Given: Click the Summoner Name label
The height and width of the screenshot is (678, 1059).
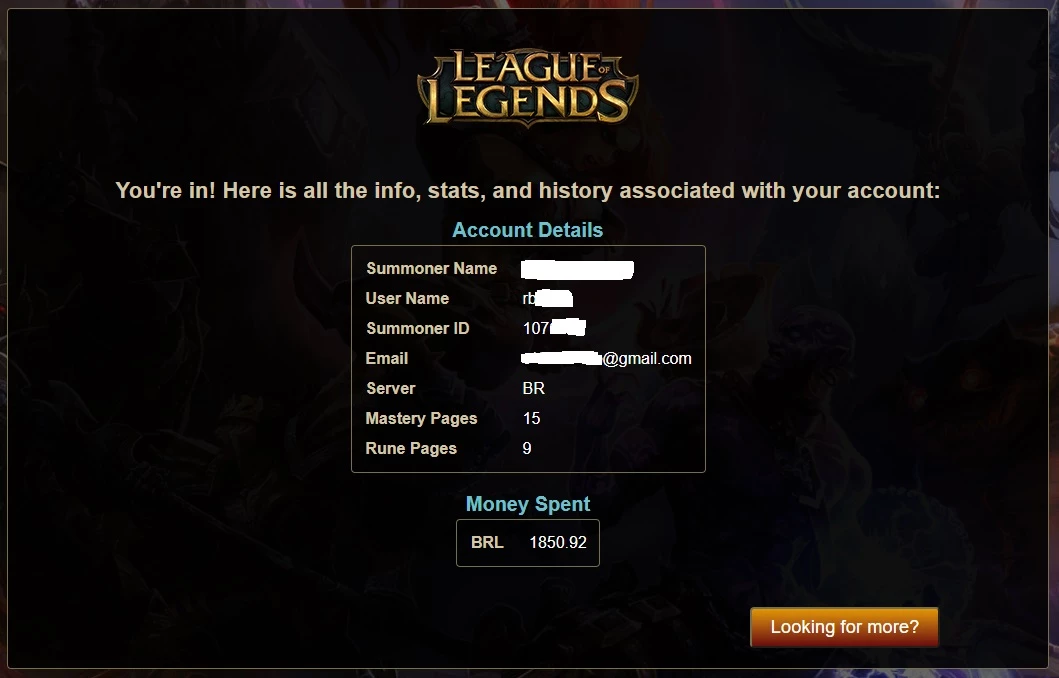Looking at the screenshot, I should coord(432,269).
